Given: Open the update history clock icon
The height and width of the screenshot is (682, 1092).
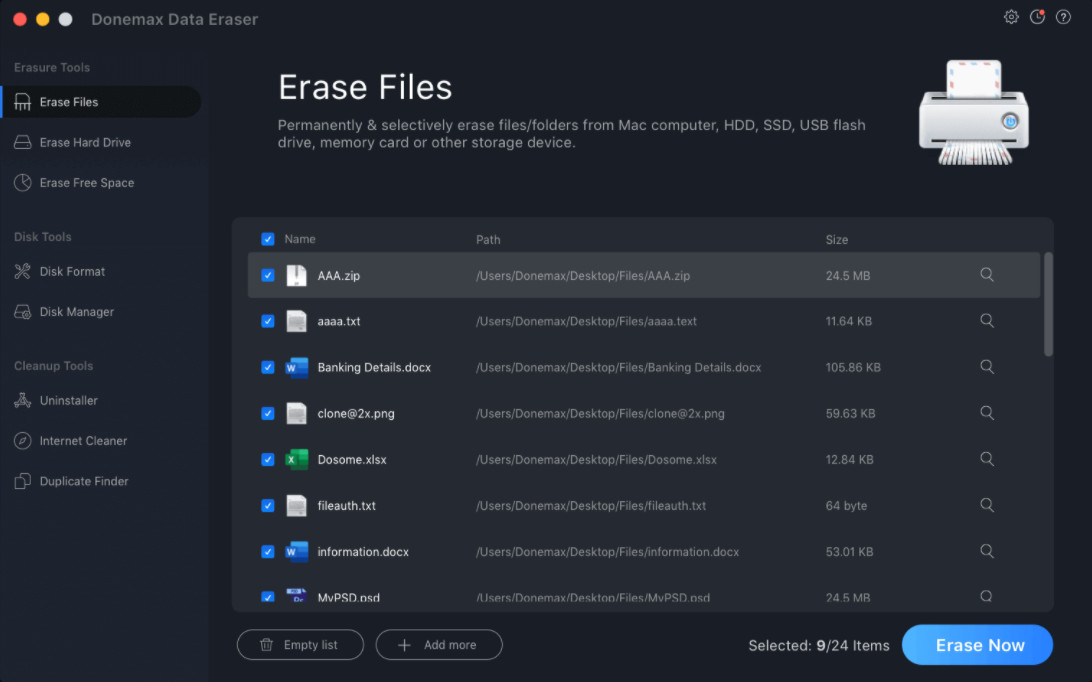Looking at the screenshot, I should pos(1038,17).
